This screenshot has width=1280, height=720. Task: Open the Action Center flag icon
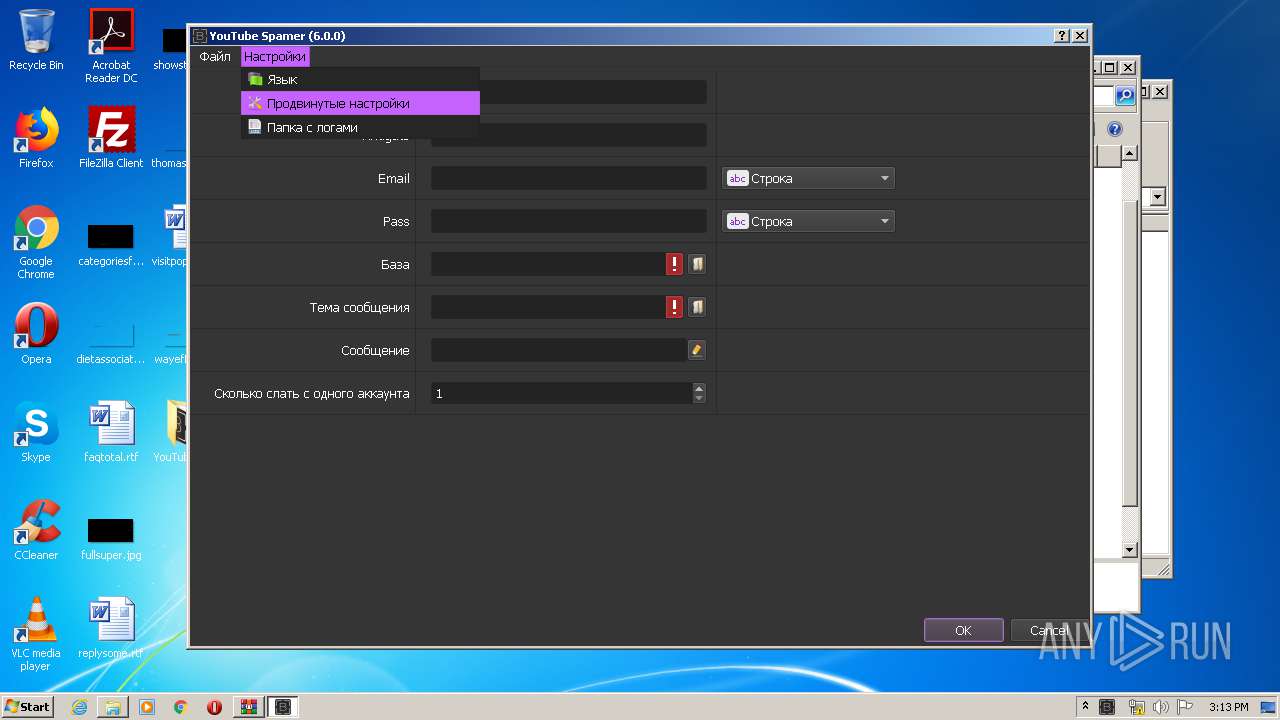[x=1185, y=707]
